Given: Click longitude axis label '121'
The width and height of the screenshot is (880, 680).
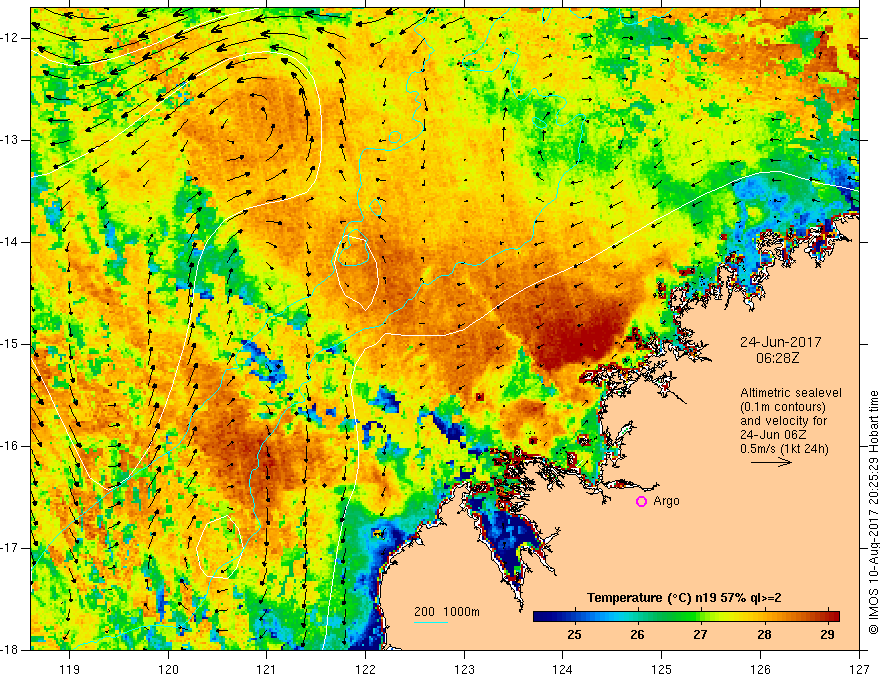Looking at the screenshot, I should click(267, 669).
